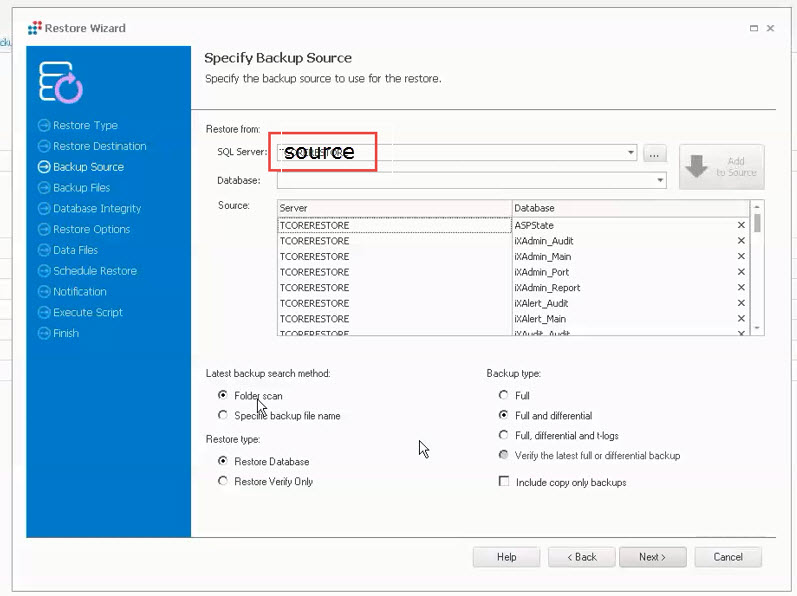
Task: Click the Backup Source step icon
Action: pyautogui.click(x=44, y=167)
